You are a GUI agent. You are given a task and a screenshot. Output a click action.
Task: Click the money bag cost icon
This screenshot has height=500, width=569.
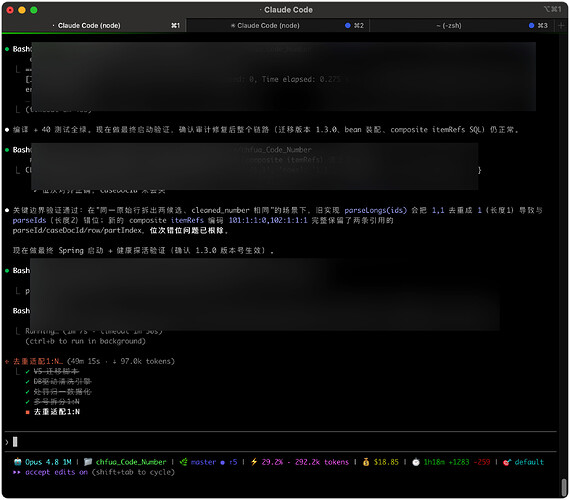click(x=366, y=462)
